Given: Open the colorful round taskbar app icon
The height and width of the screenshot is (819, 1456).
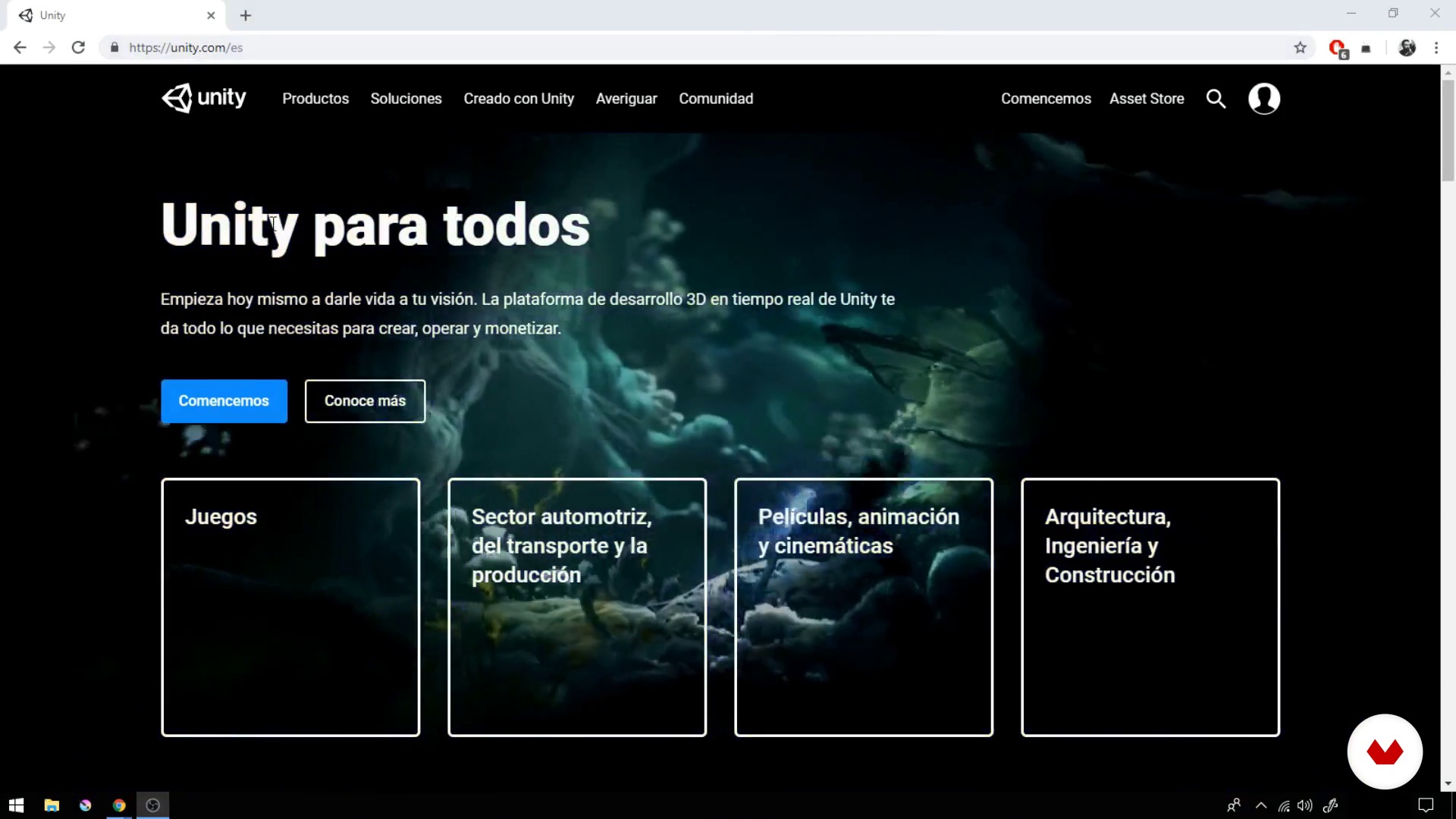Looking at the screenshot, I should 85,805.
